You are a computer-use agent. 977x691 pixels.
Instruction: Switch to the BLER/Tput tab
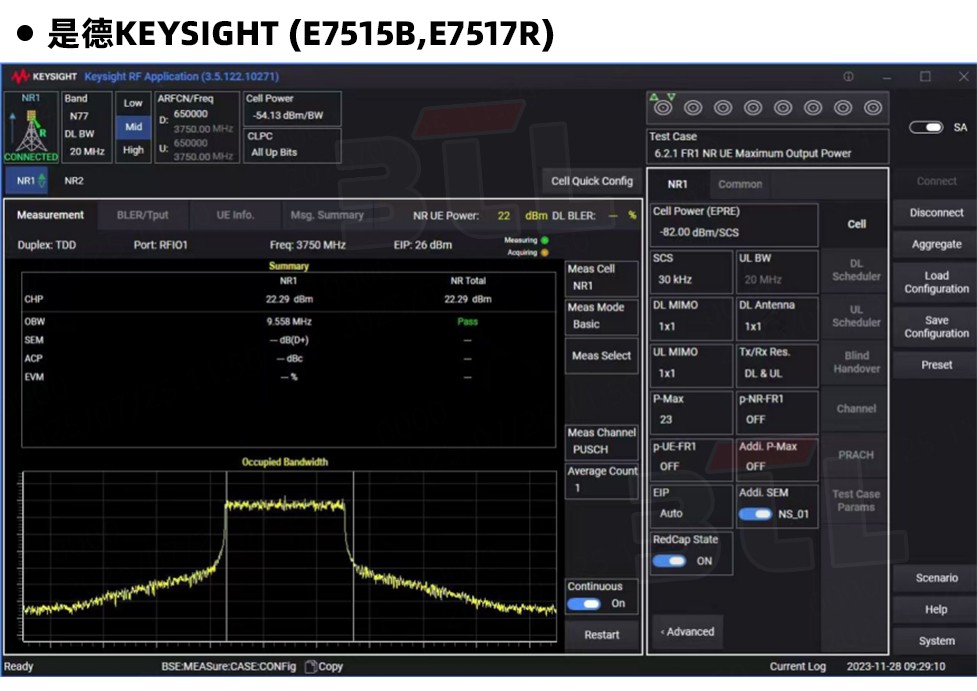[143, 215]
